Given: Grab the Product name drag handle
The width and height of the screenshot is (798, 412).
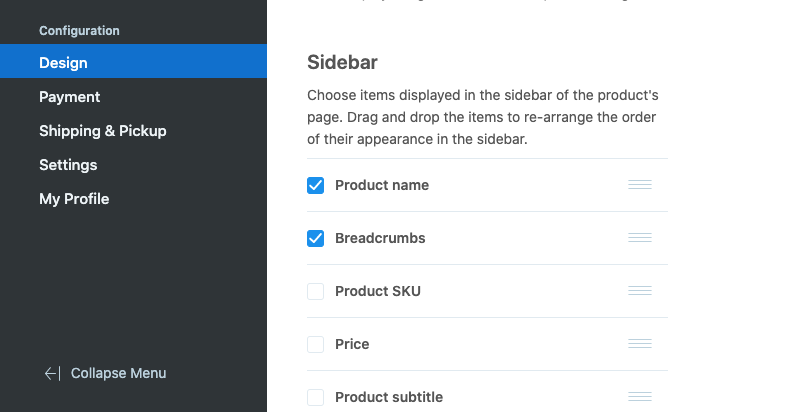Looking at the screenshot, I should (640, 185).
